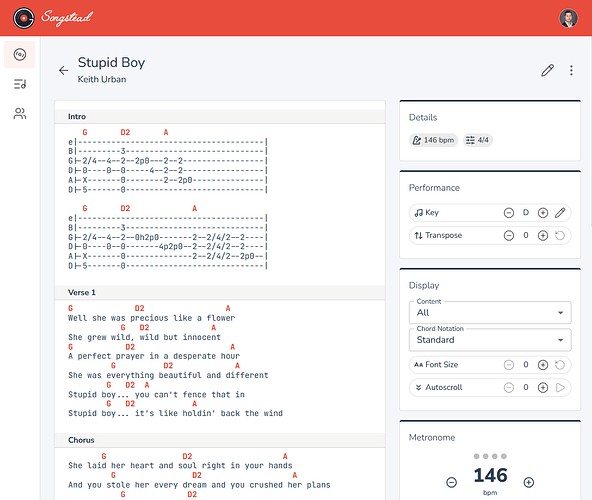This screenshot has height=500, width=592.
Task: Open the Content dropdown showing All
Action: click(x=490, y=313)
